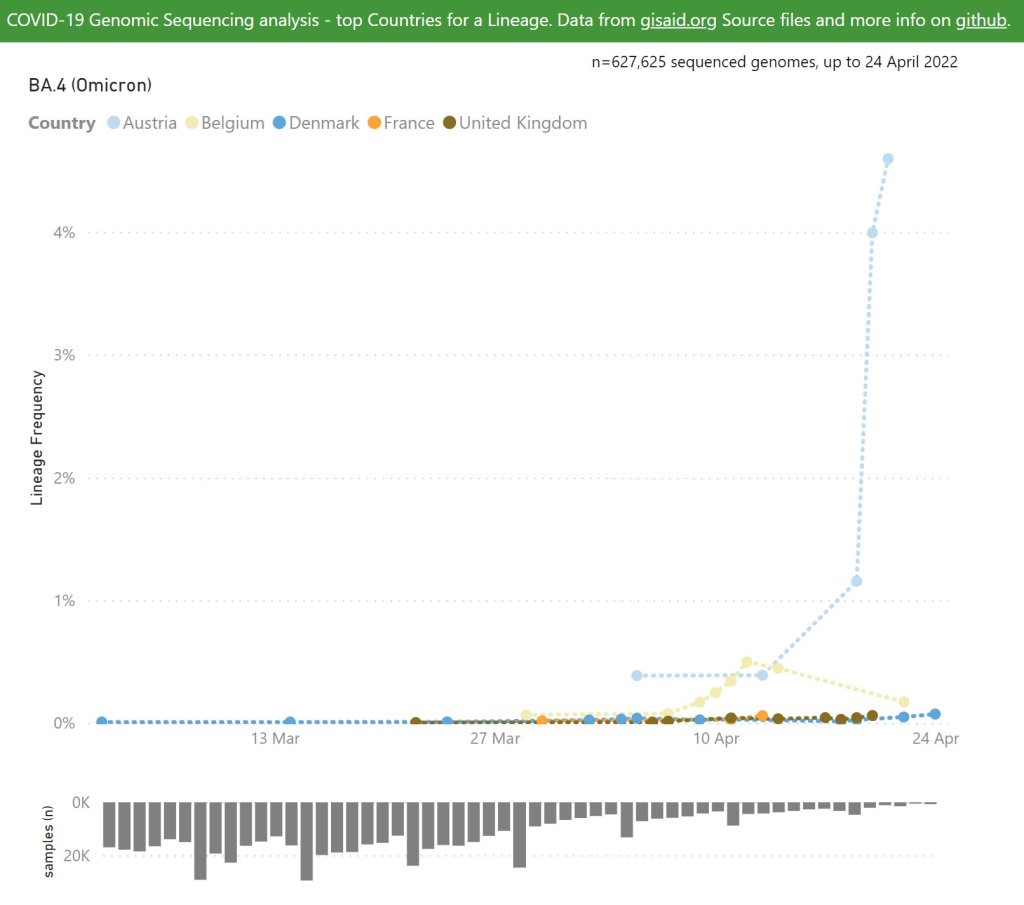The width and height of the screenshot is (1024, 905).
Task: Click Austria's data point at 4% gridline
Action: tap(872, 232)
